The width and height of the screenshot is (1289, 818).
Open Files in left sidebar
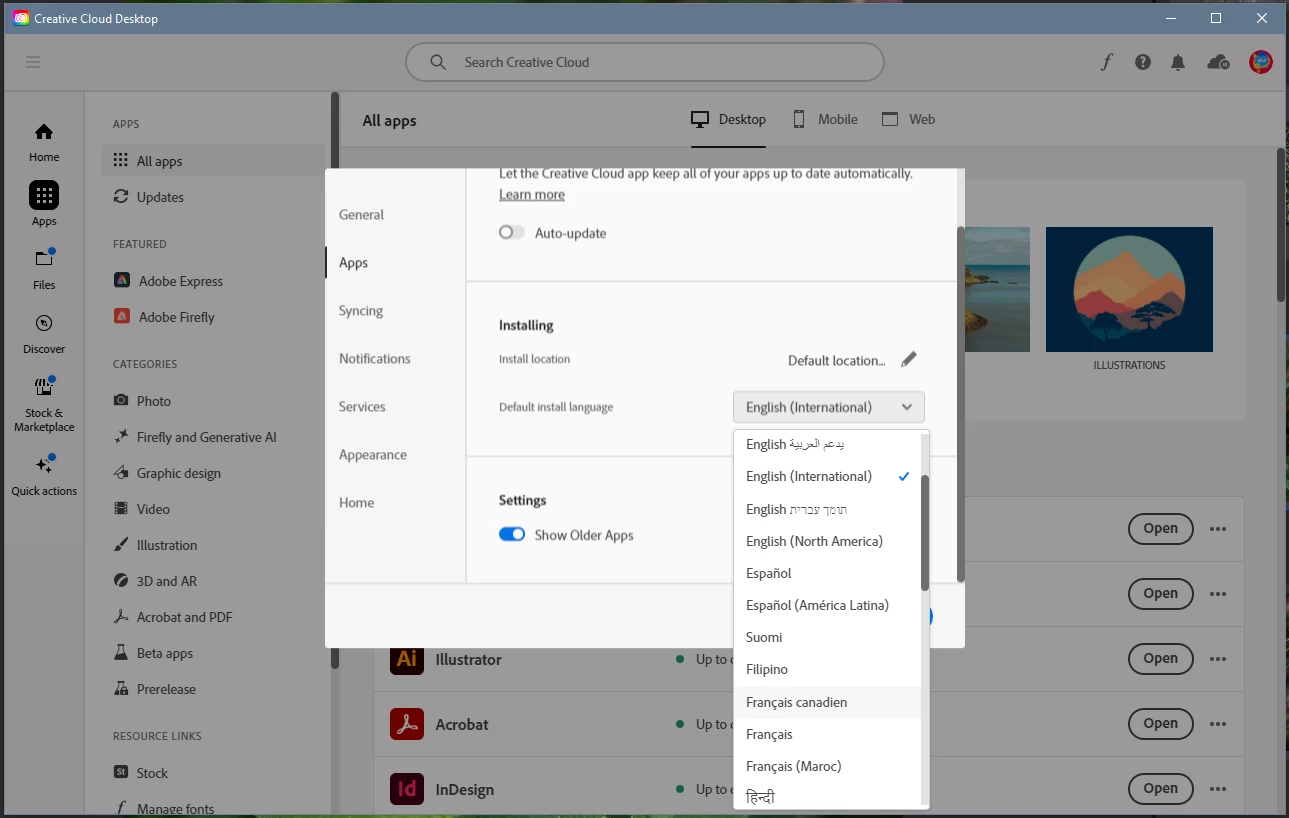(x=44, y=268)
